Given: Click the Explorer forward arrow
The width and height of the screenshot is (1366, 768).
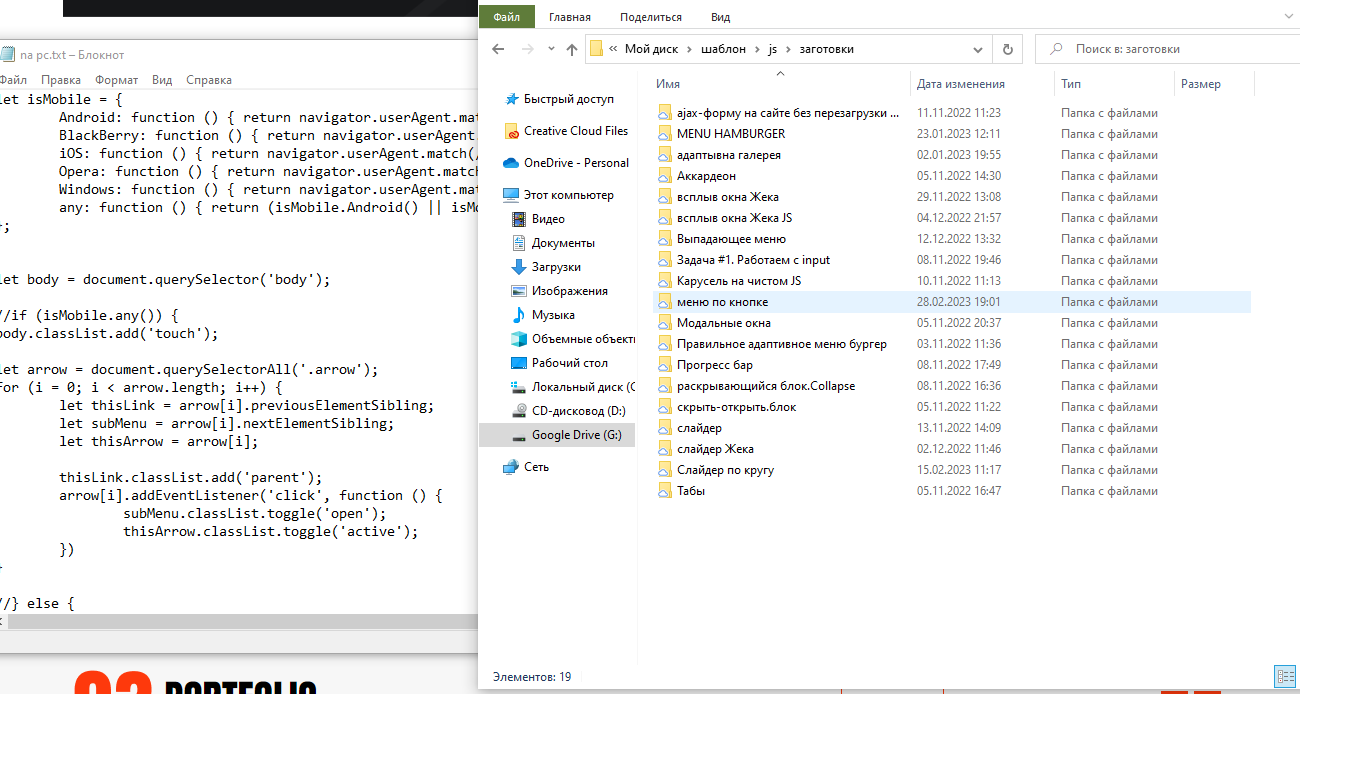Looking at the screenshot, I should (527, 49).
